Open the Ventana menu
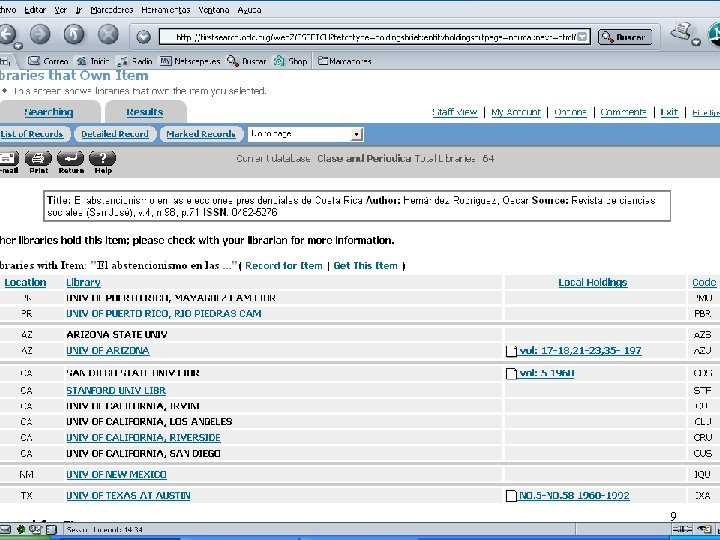 (214, 10)
